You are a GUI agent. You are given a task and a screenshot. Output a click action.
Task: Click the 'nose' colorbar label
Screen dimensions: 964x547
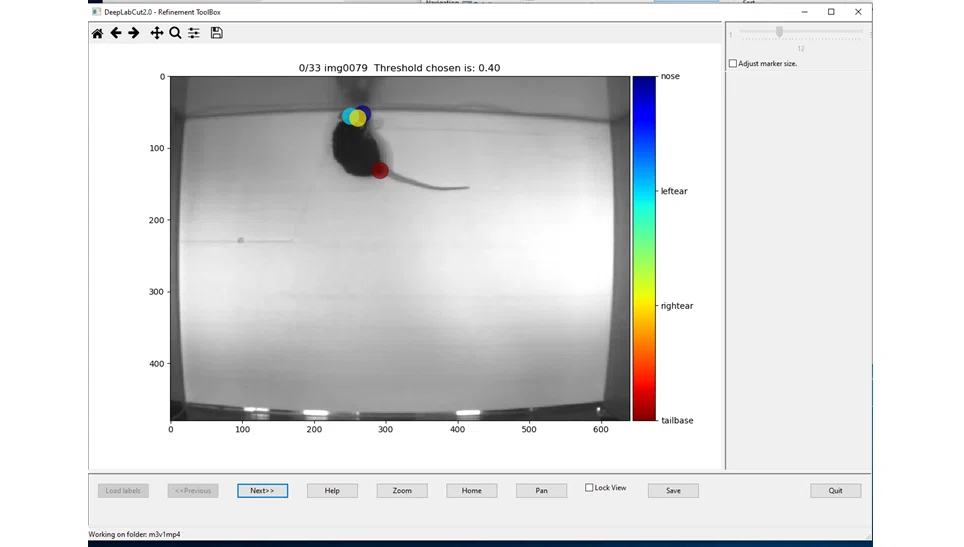coord(670,76)
